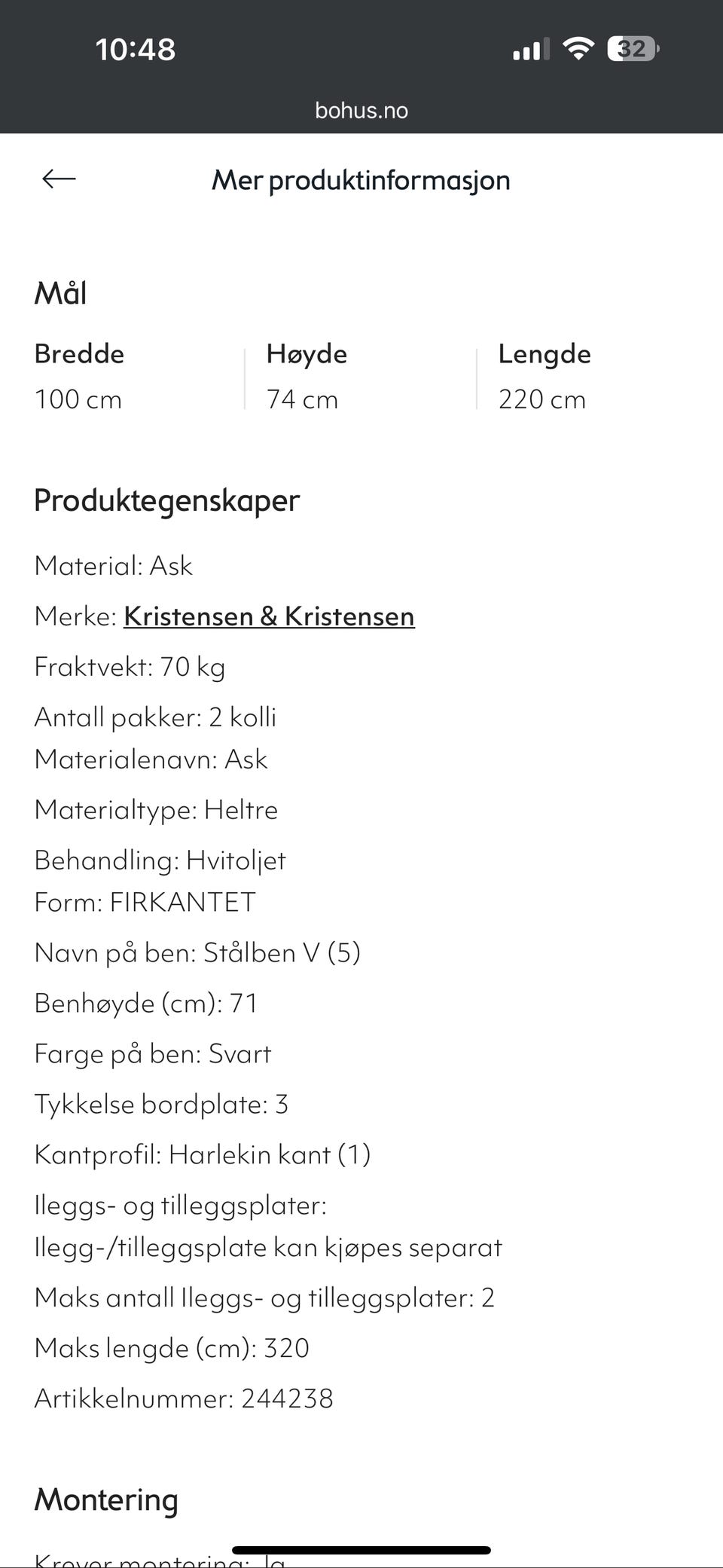Tap the Lengde value 220 cm

(x=542, y=399)
